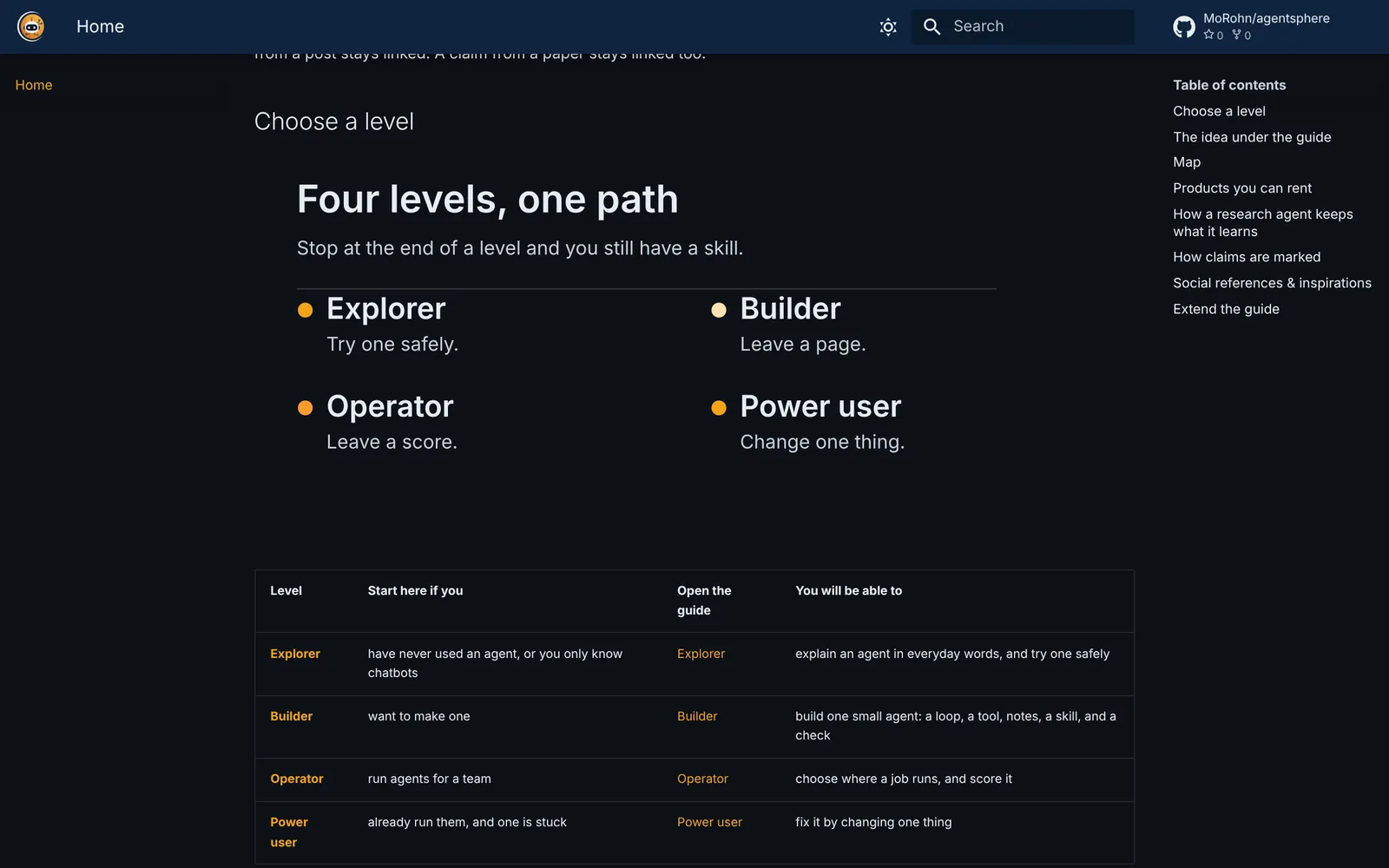Click the bold Builder level cell
This screenshot has height=868, width=1389.
291,716
